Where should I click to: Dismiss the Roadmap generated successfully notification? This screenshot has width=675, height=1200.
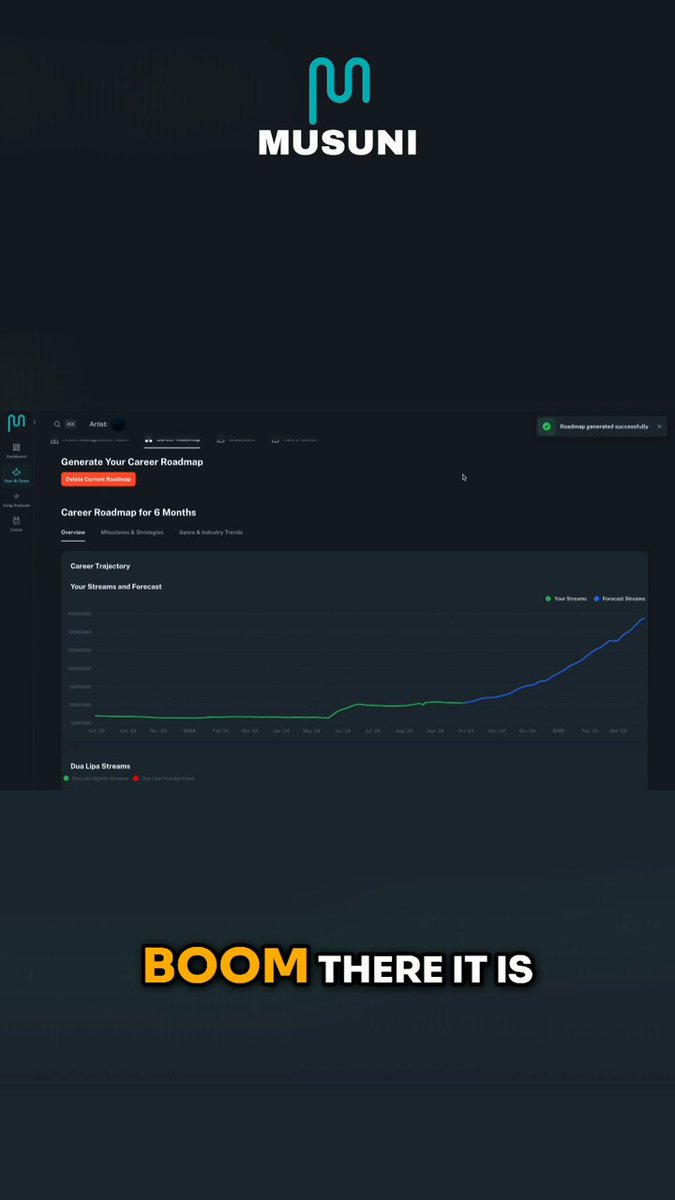pyautogui.click(x=659, y=426)
